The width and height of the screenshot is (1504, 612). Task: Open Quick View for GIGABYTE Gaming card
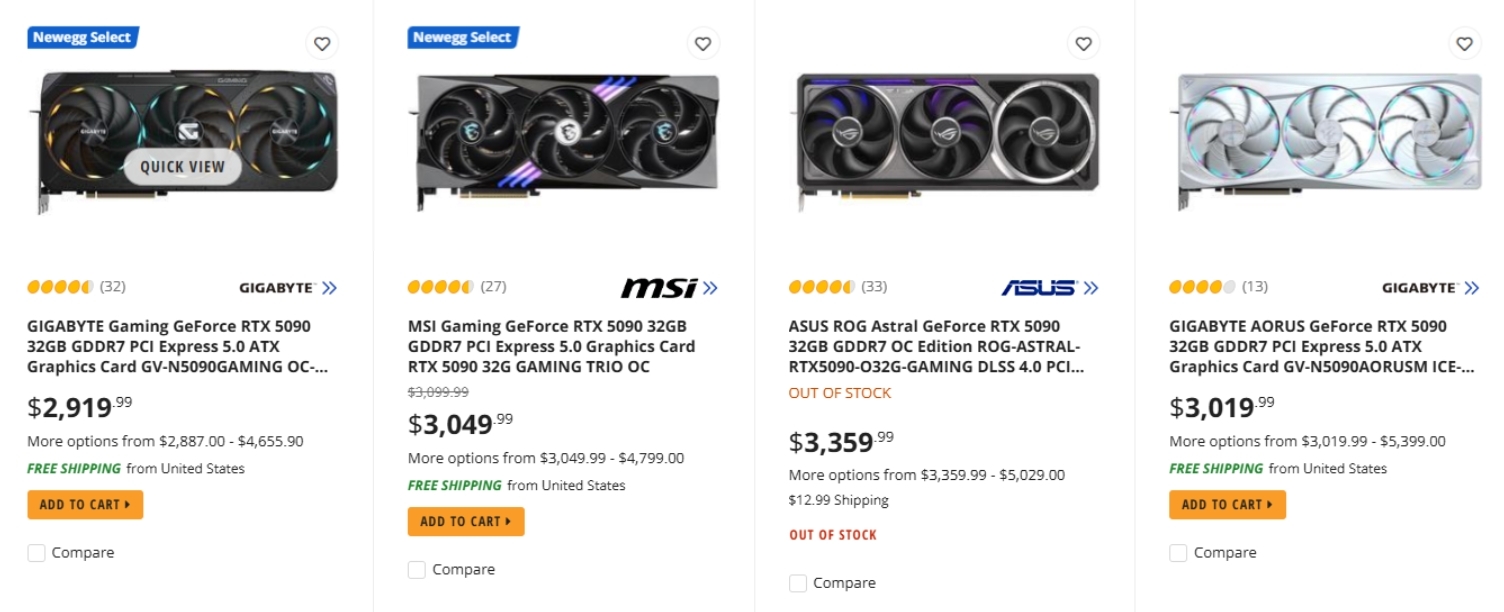183,167
